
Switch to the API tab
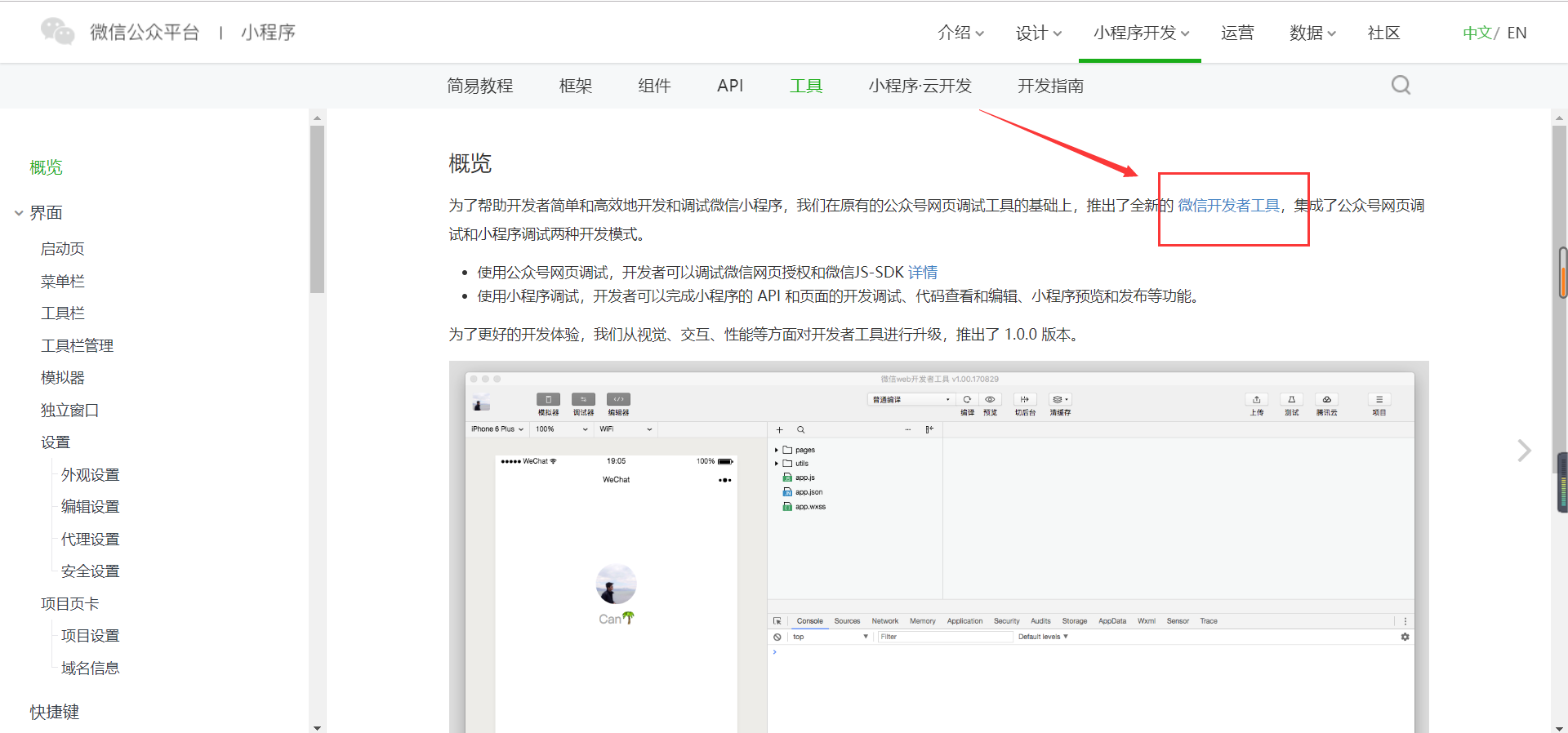730,86
